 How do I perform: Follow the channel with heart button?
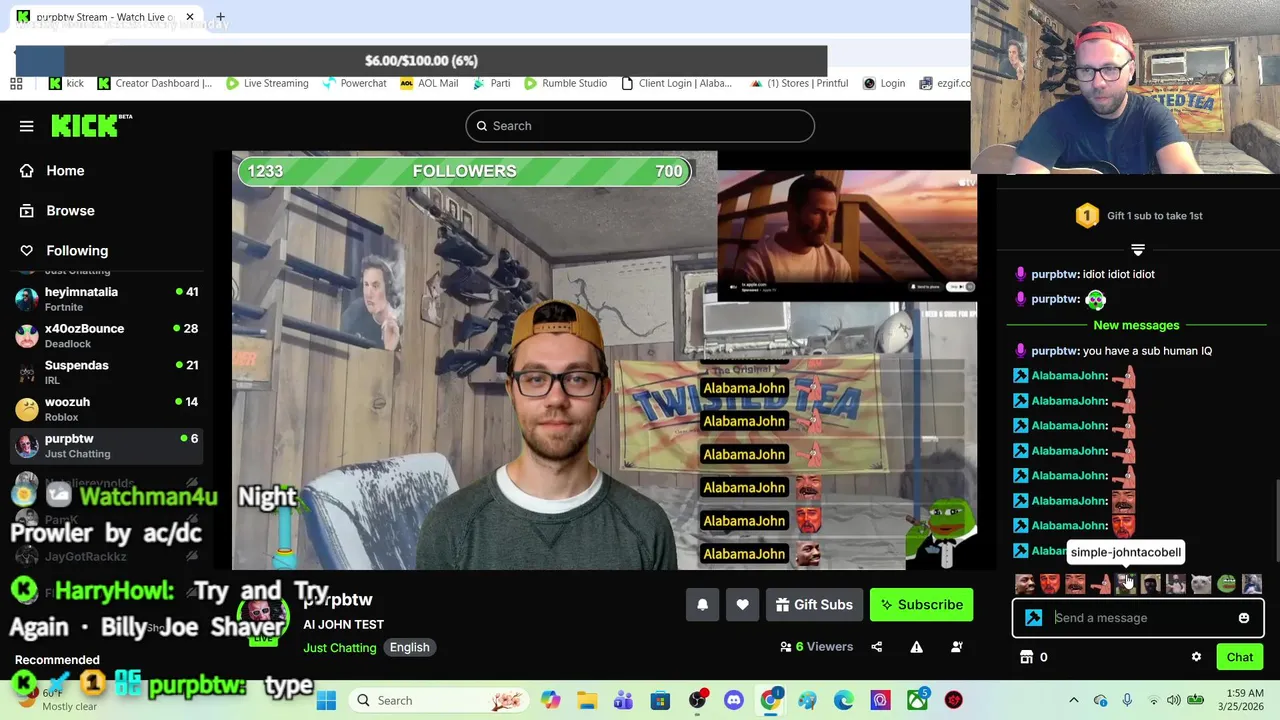pyautogui.click(x=742, y=605)
